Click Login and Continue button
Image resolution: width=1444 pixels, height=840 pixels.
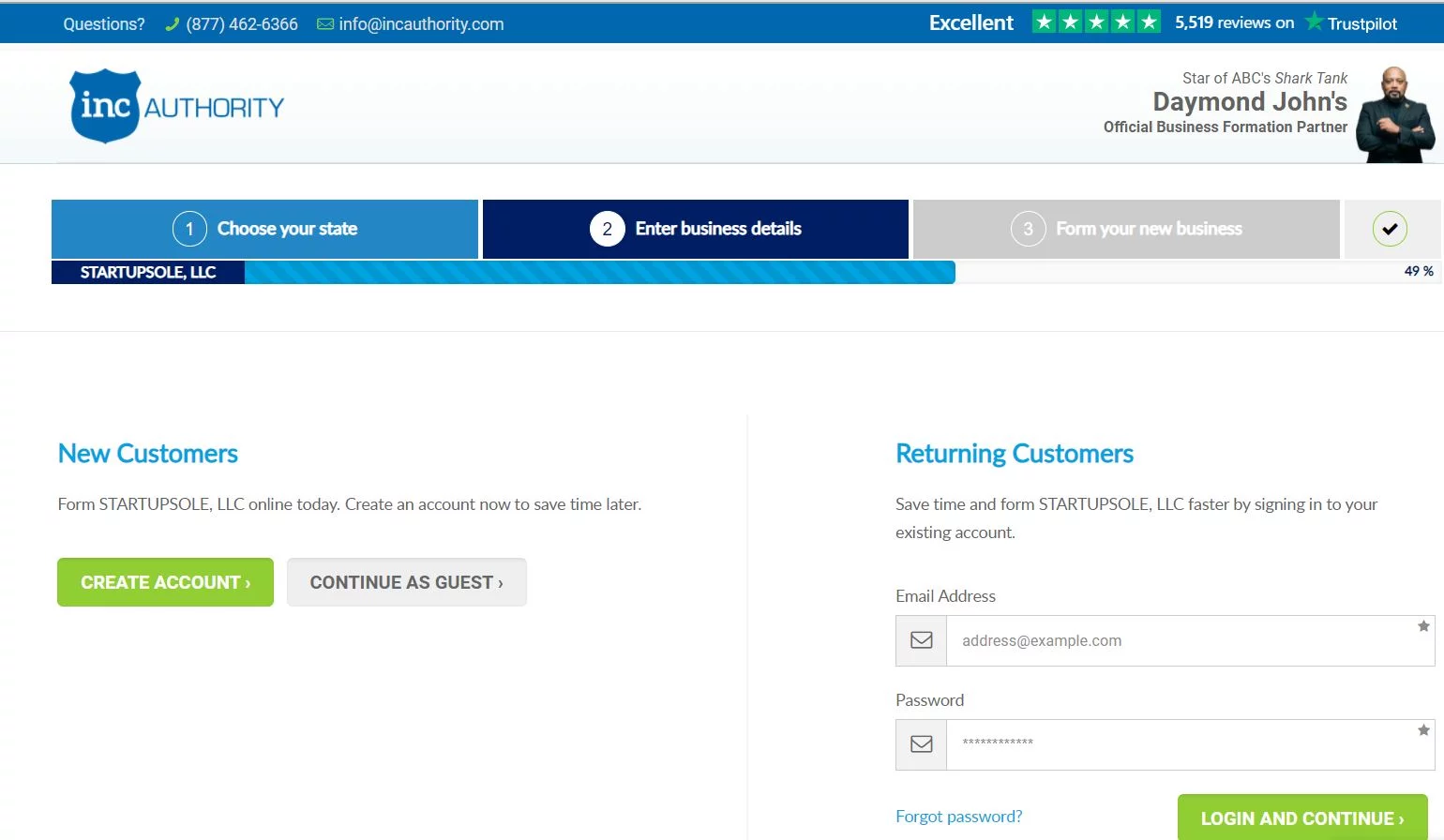[x=1302, y=817]
